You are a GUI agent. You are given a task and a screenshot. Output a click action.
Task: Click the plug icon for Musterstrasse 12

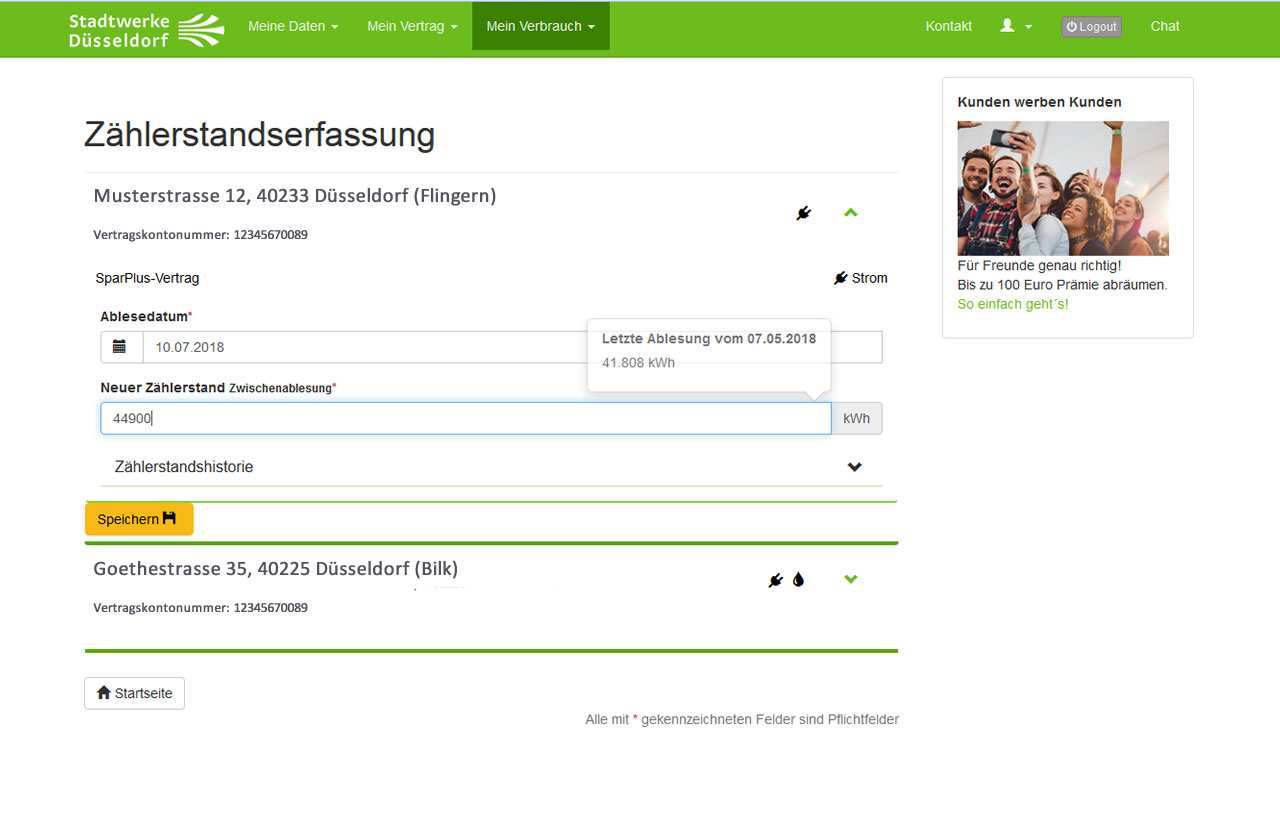[803, 213]
